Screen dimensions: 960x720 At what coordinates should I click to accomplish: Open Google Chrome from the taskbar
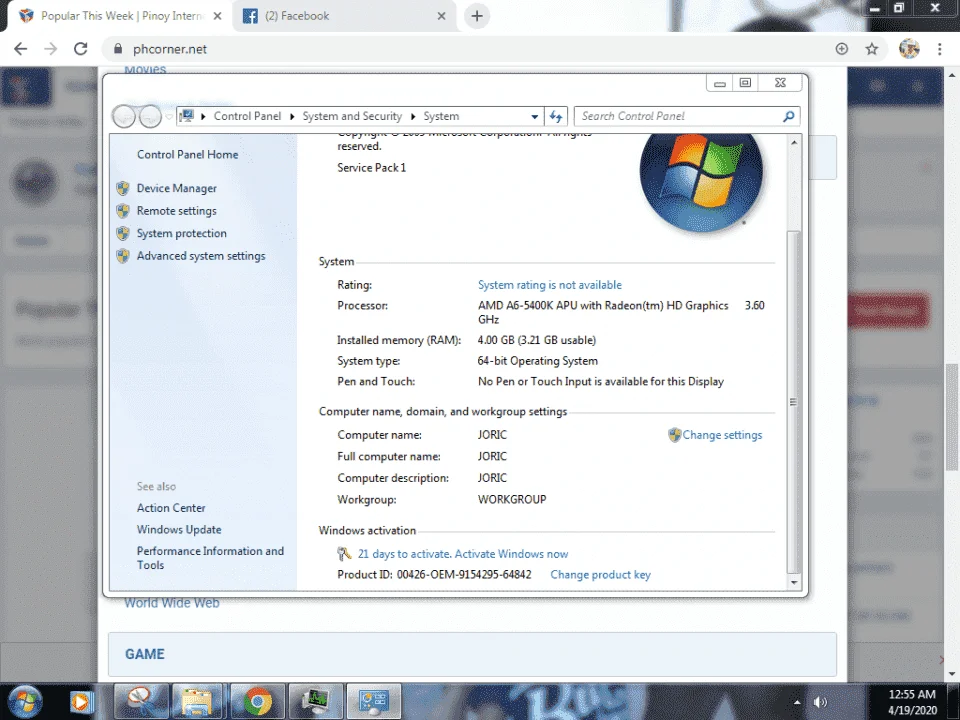(258, 702)
